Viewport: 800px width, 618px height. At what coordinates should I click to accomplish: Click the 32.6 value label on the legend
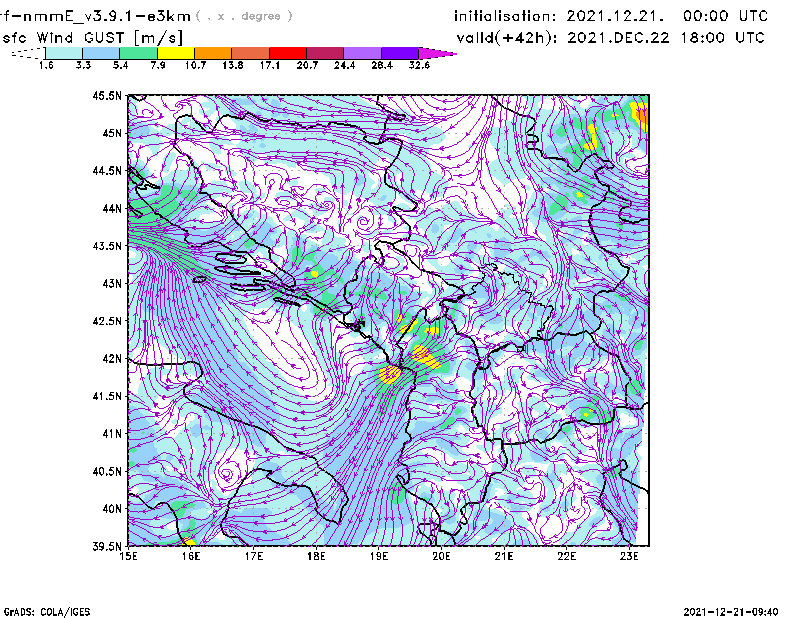(x=420, y=64)
